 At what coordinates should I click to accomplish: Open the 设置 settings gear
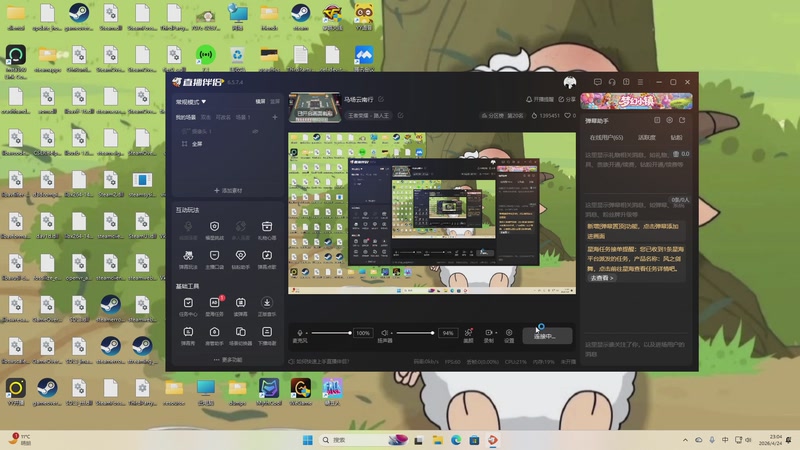(x=509, y=335)
